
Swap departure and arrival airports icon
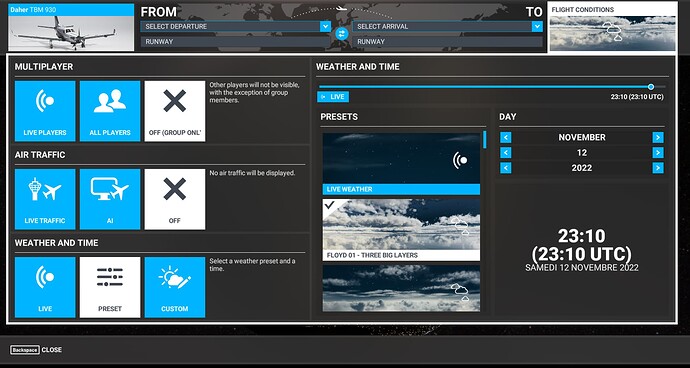(x=341, y=33)
